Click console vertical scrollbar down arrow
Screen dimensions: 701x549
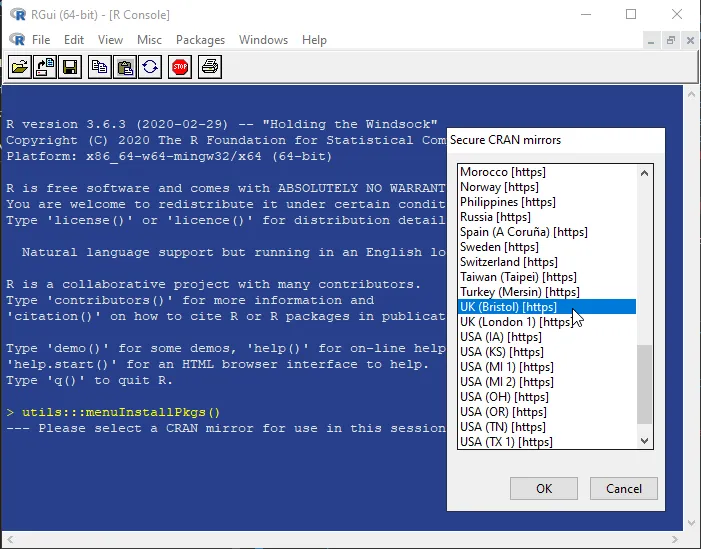(691, 523)
